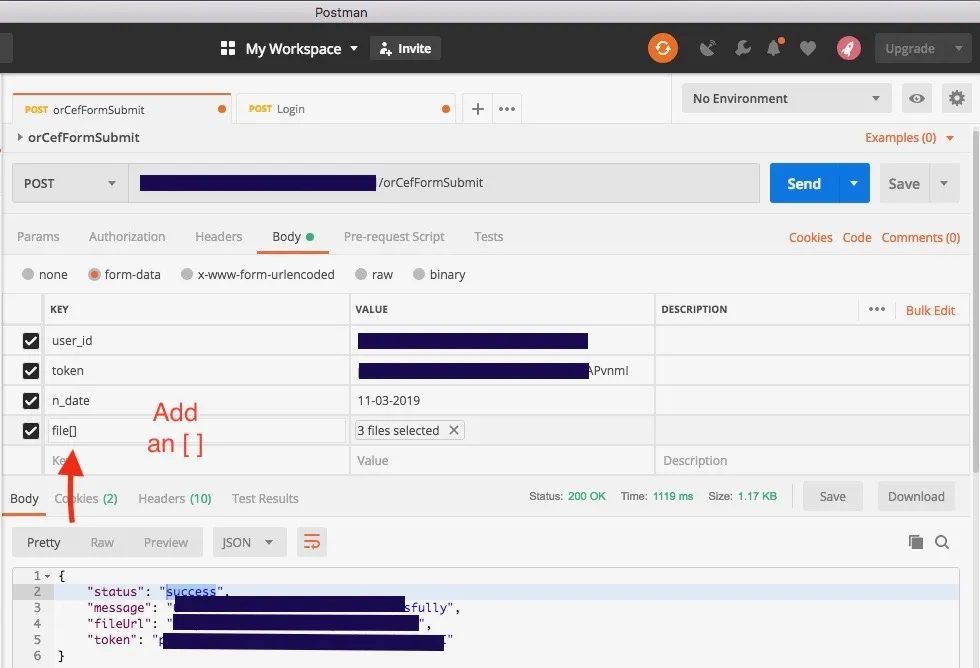Image resolution: width=980 pixels, height=668 pixels.
Task: Open the wrench settings icon
Action: [x=742, y=48]
